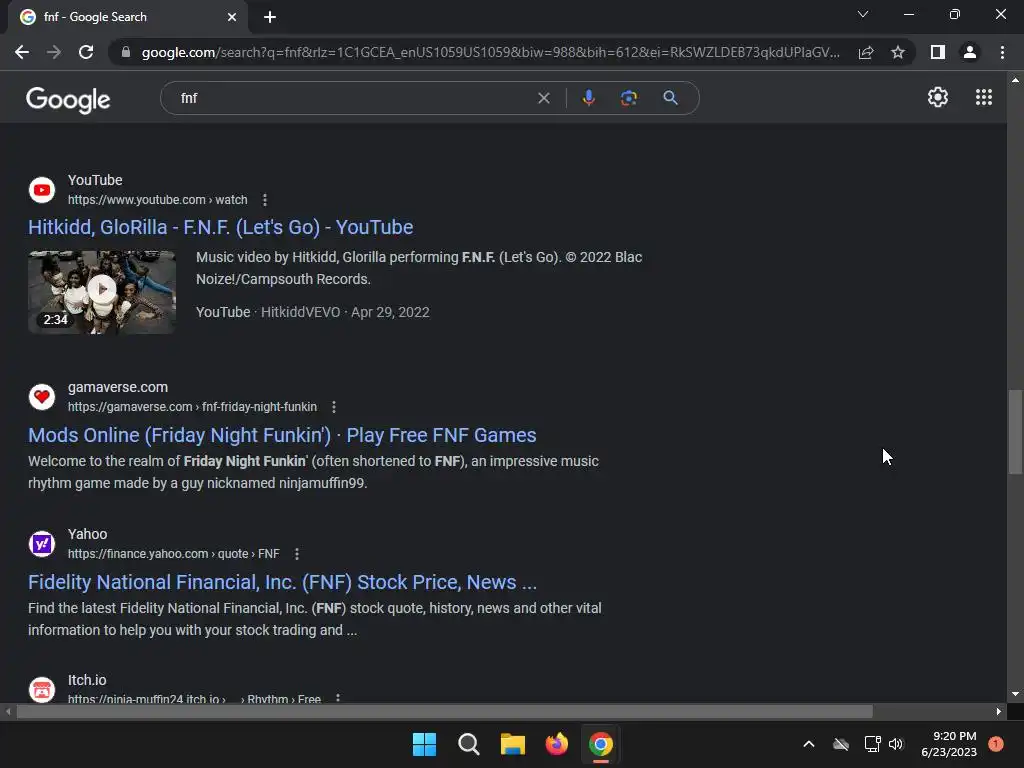Open more options for the Itch.io result
1024x768 pixels.
(x=338, y=698)
